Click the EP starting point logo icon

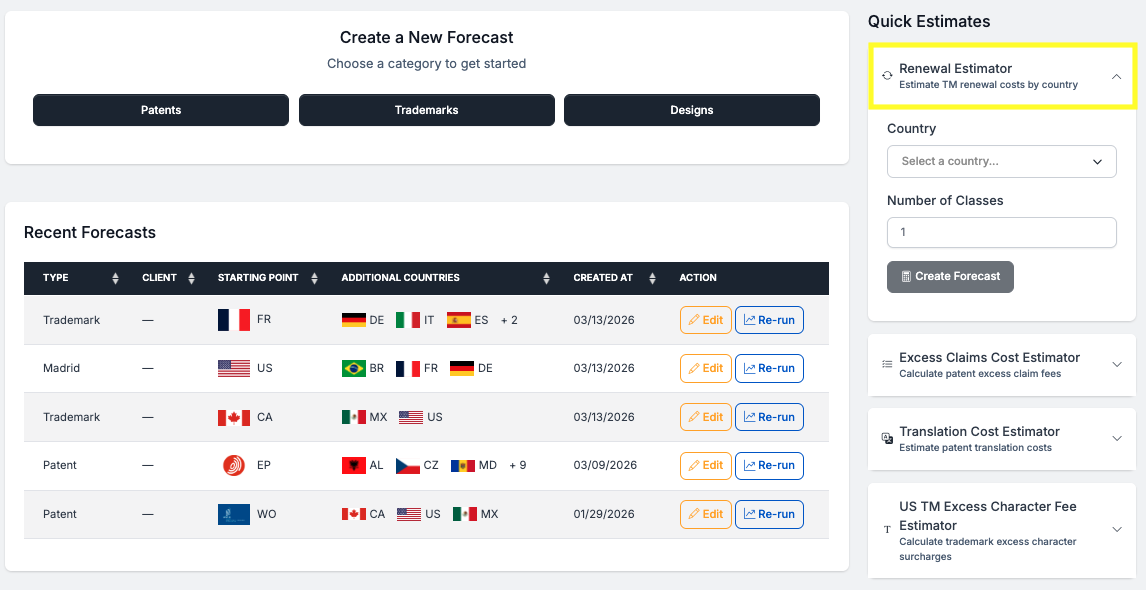233,465
